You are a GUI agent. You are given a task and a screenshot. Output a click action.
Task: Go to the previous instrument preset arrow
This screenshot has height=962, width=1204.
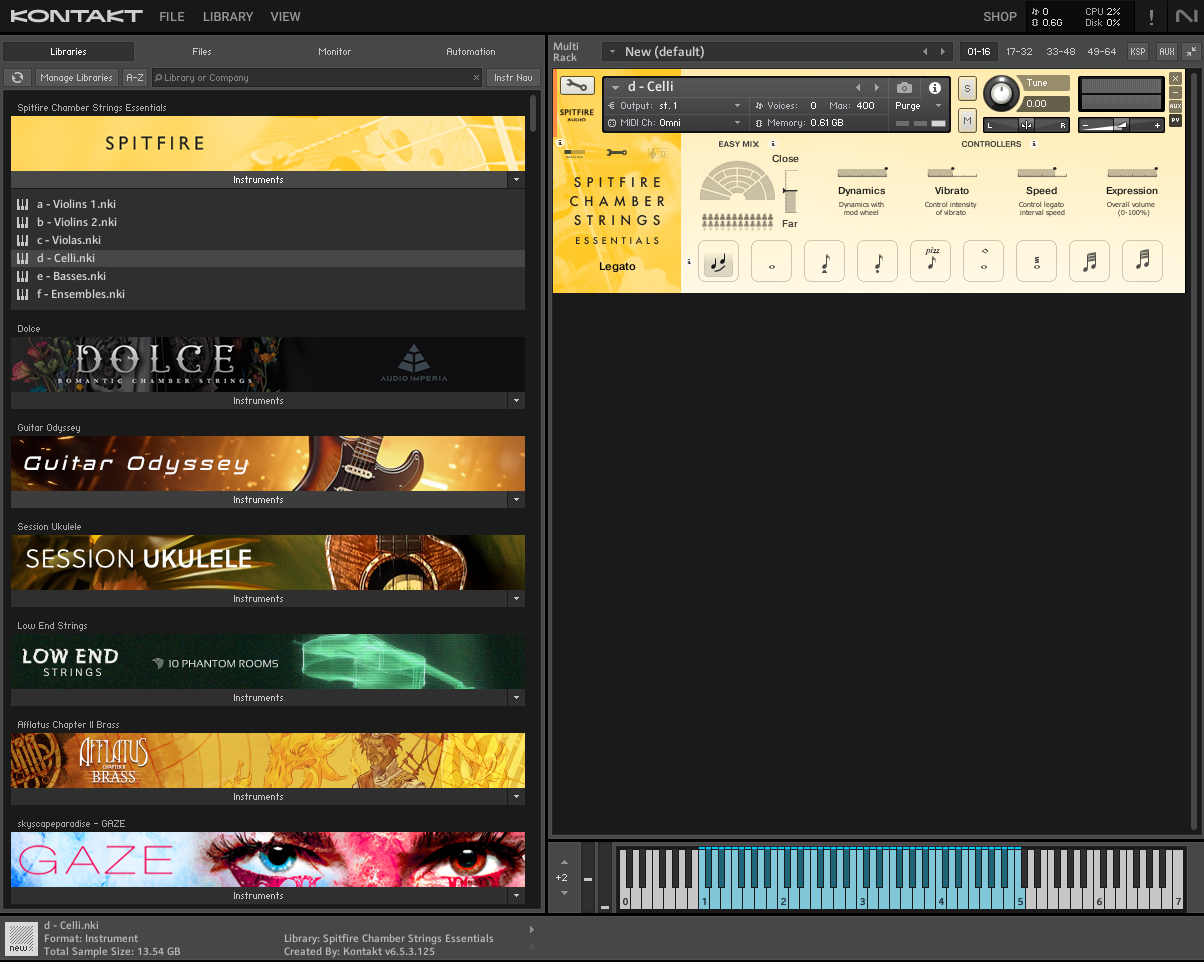coord(858,87)
